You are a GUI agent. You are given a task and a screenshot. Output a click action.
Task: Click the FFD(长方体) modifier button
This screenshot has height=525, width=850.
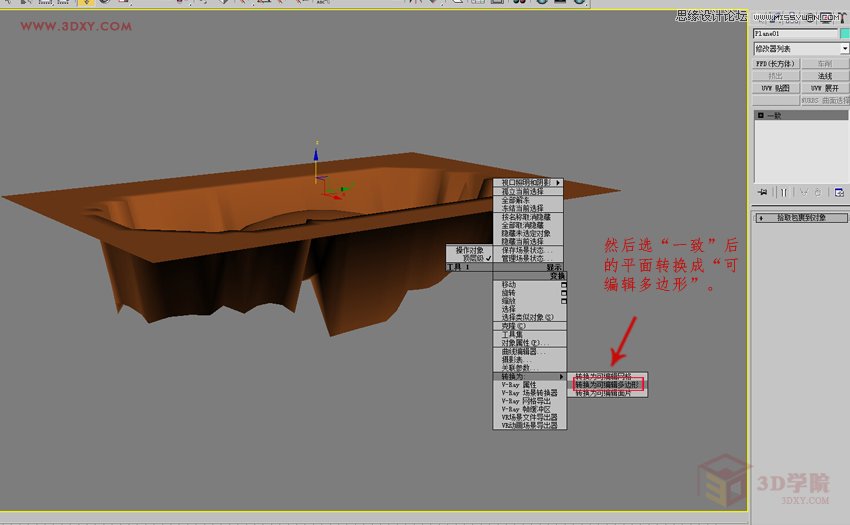pyautogui.click(x=776, y=63)
